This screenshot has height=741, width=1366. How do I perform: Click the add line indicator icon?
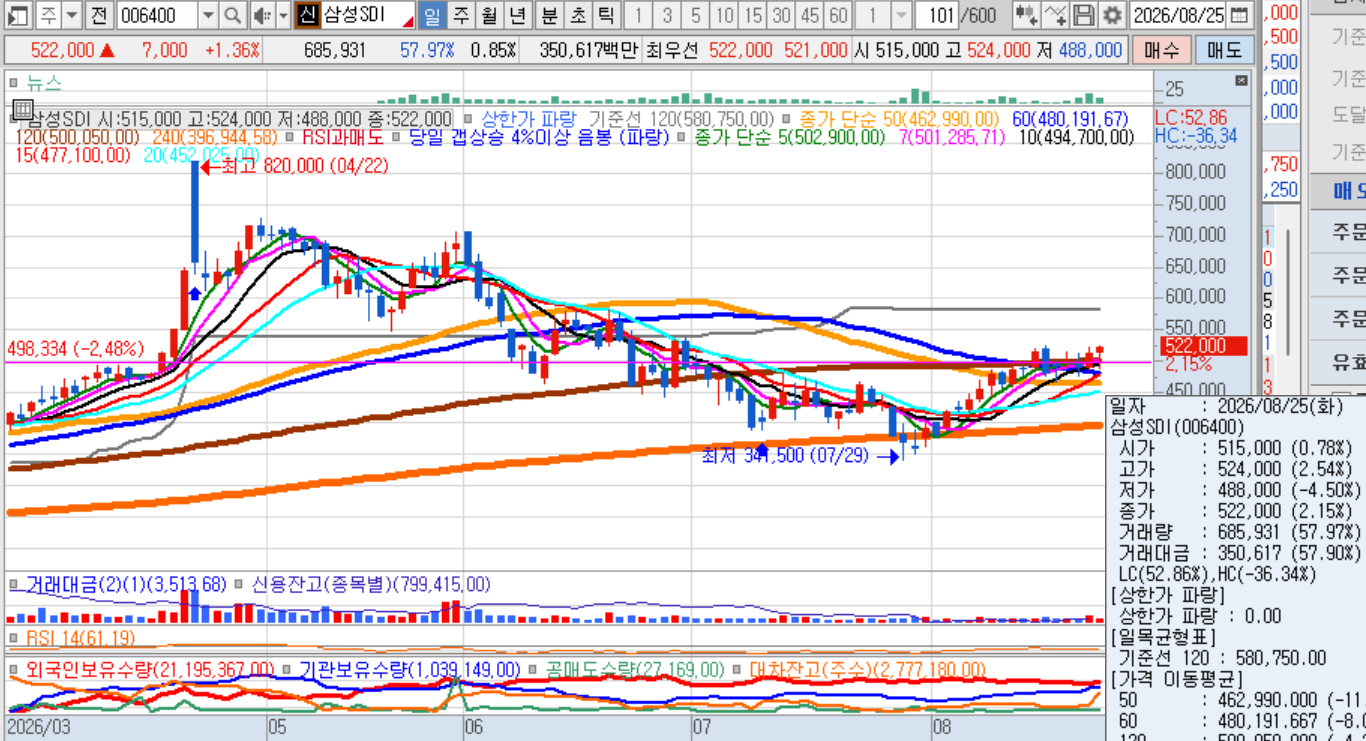[1055, 15]
